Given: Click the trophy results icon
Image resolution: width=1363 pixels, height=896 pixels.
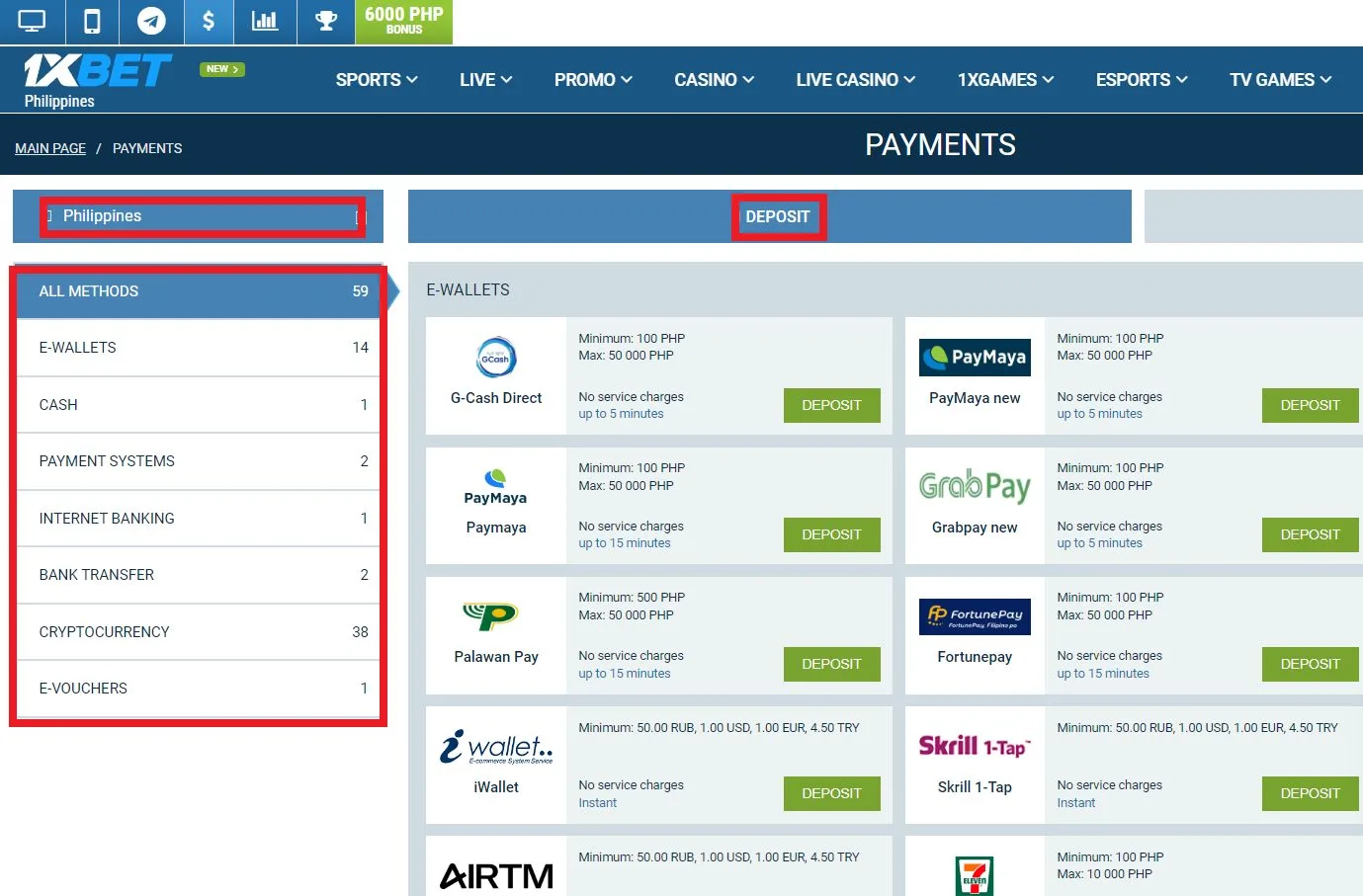Looking at the screenshot, I should pyautogui.click(x=326, y=21).
